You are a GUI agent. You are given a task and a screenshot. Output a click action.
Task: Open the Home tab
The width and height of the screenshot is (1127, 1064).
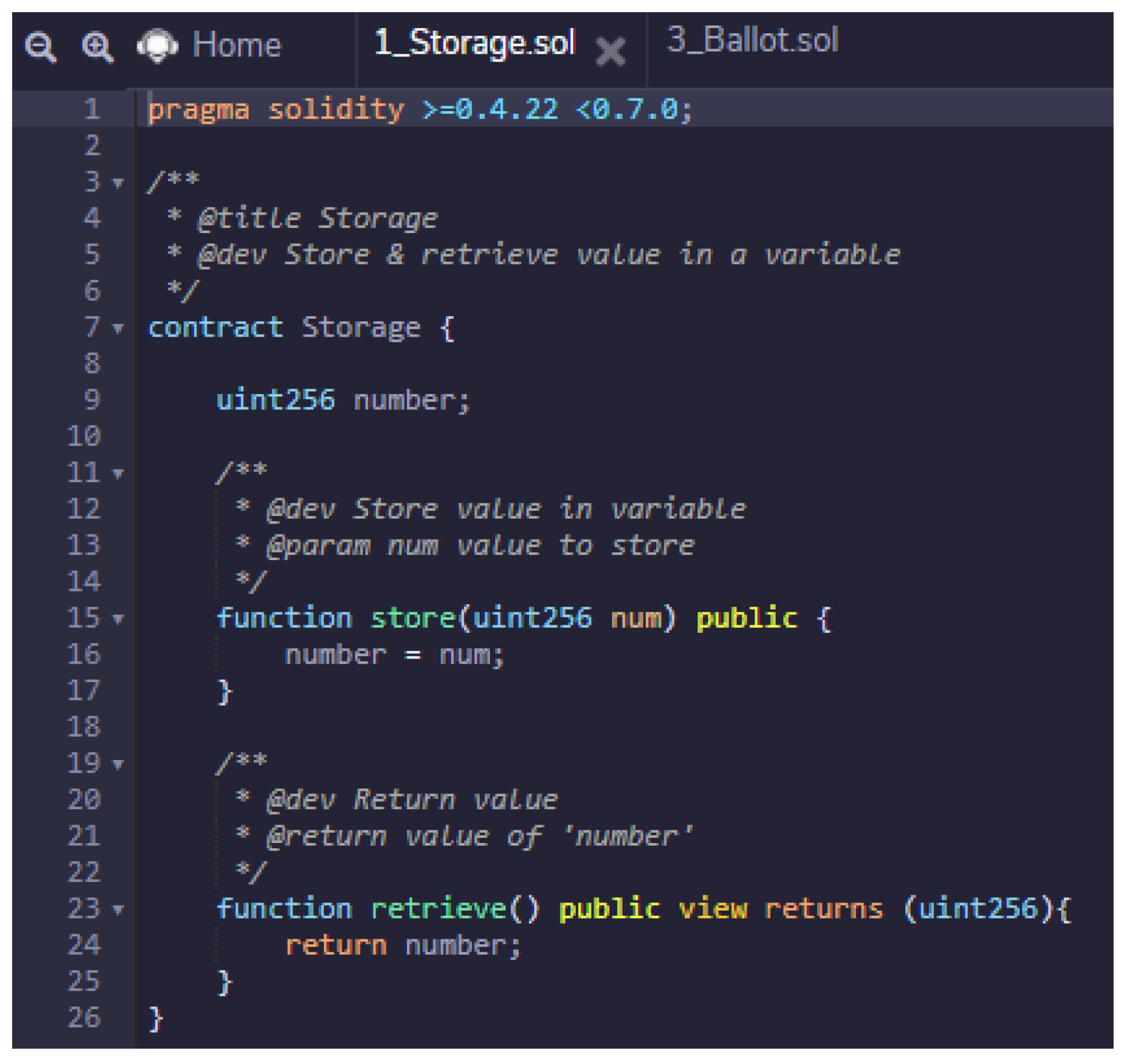coord(236,45)
